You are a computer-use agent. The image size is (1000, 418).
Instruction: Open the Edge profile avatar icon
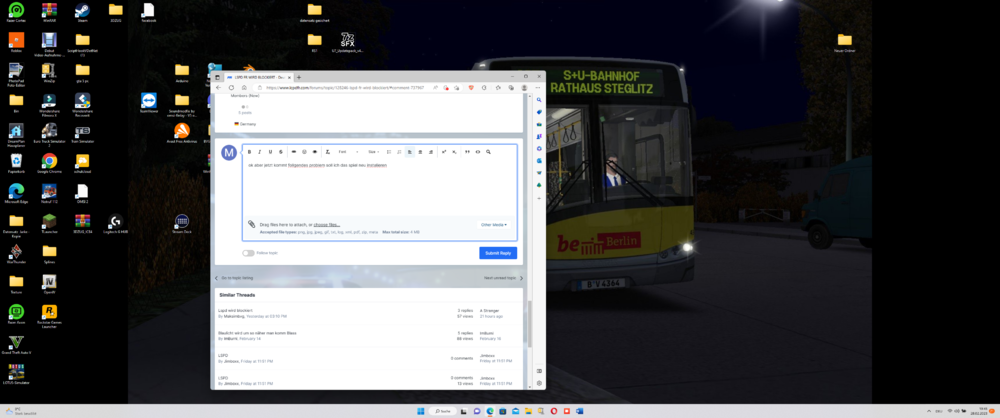(524, 87)
